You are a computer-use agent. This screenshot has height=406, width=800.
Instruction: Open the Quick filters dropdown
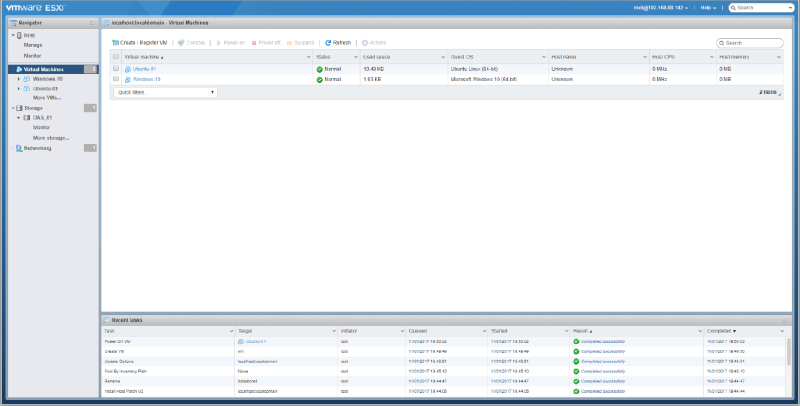click(166, 92)
